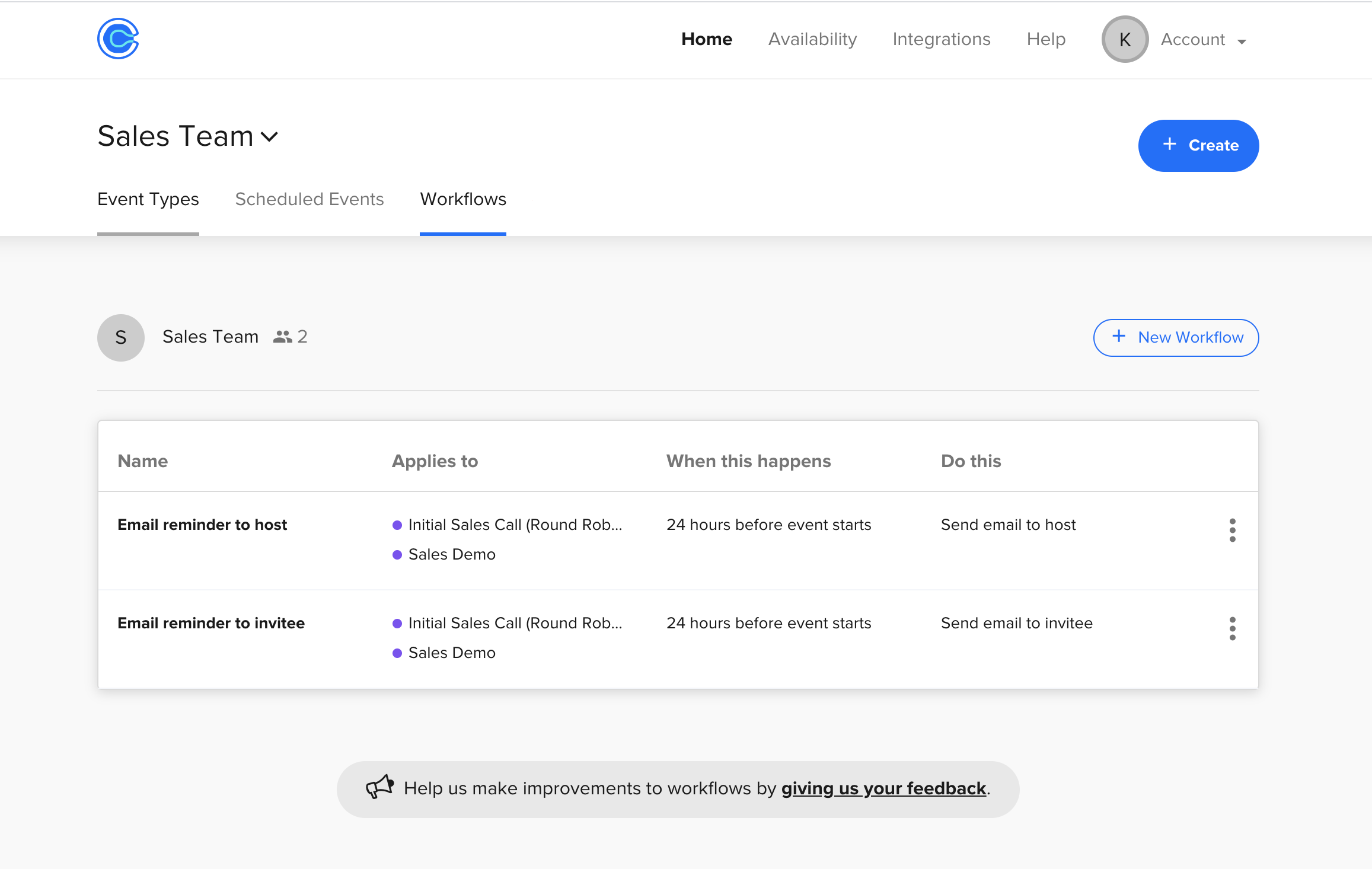Click Initial Sales Call in host reminder row

tap(515, 525)
